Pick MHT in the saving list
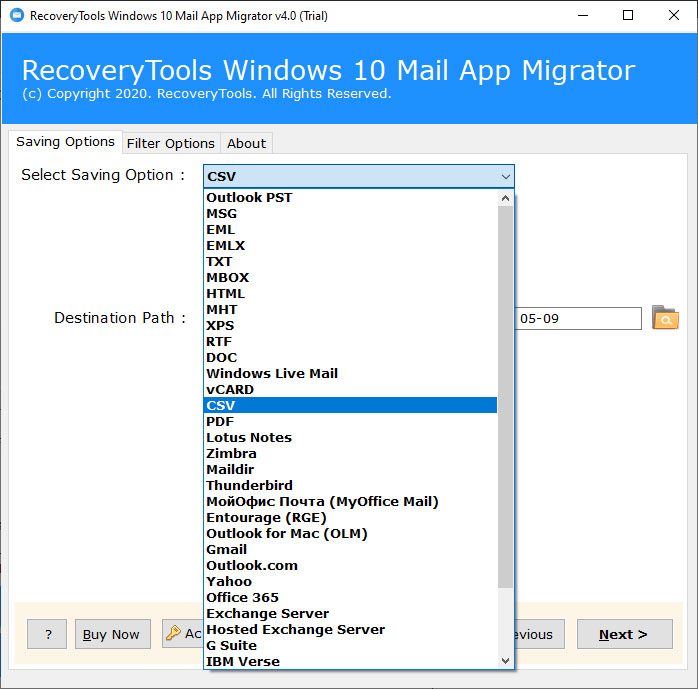Viewport: 698px width, 689px height. (350, 309)
